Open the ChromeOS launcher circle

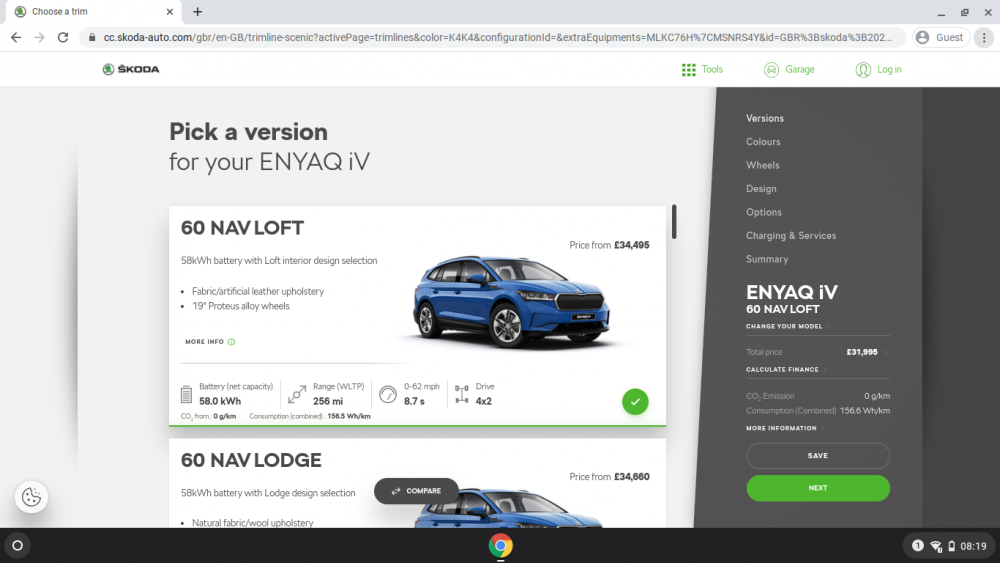click(18, 546)
